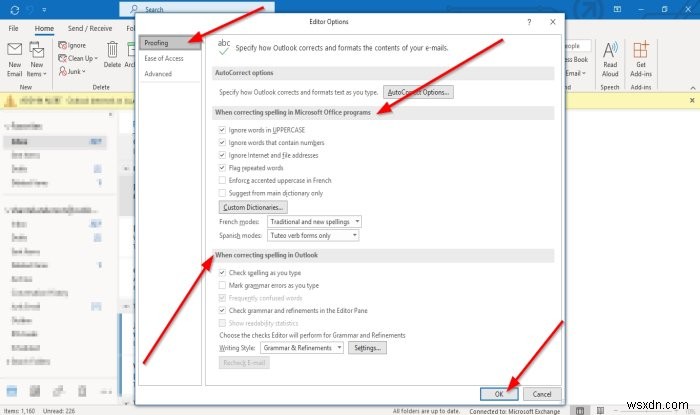Toggle Check grammar and refinements in Editor Pane
700x415 pixels.
click(x=222, y=310)
